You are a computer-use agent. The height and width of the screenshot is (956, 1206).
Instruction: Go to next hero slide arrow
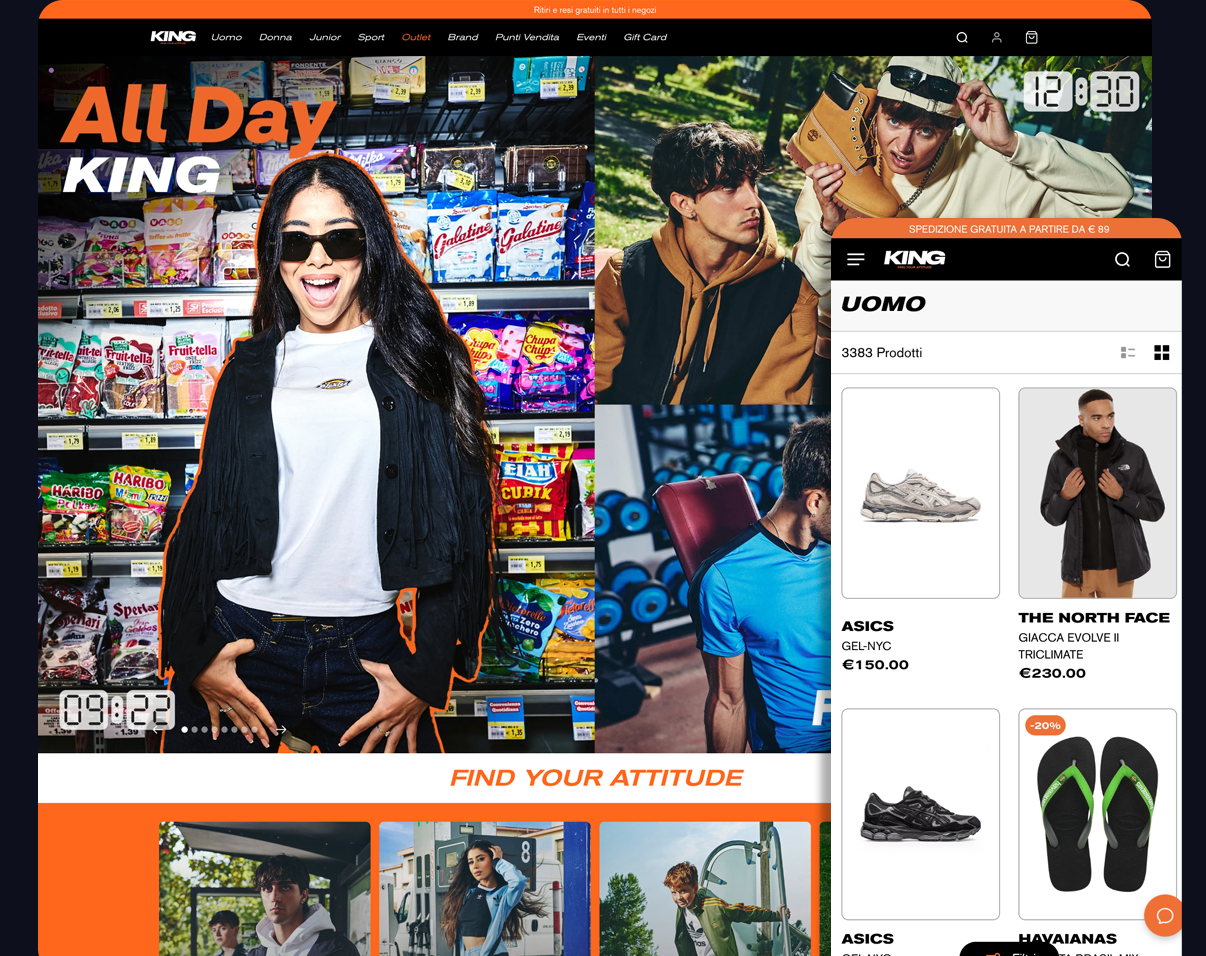(x=282, y=730)
